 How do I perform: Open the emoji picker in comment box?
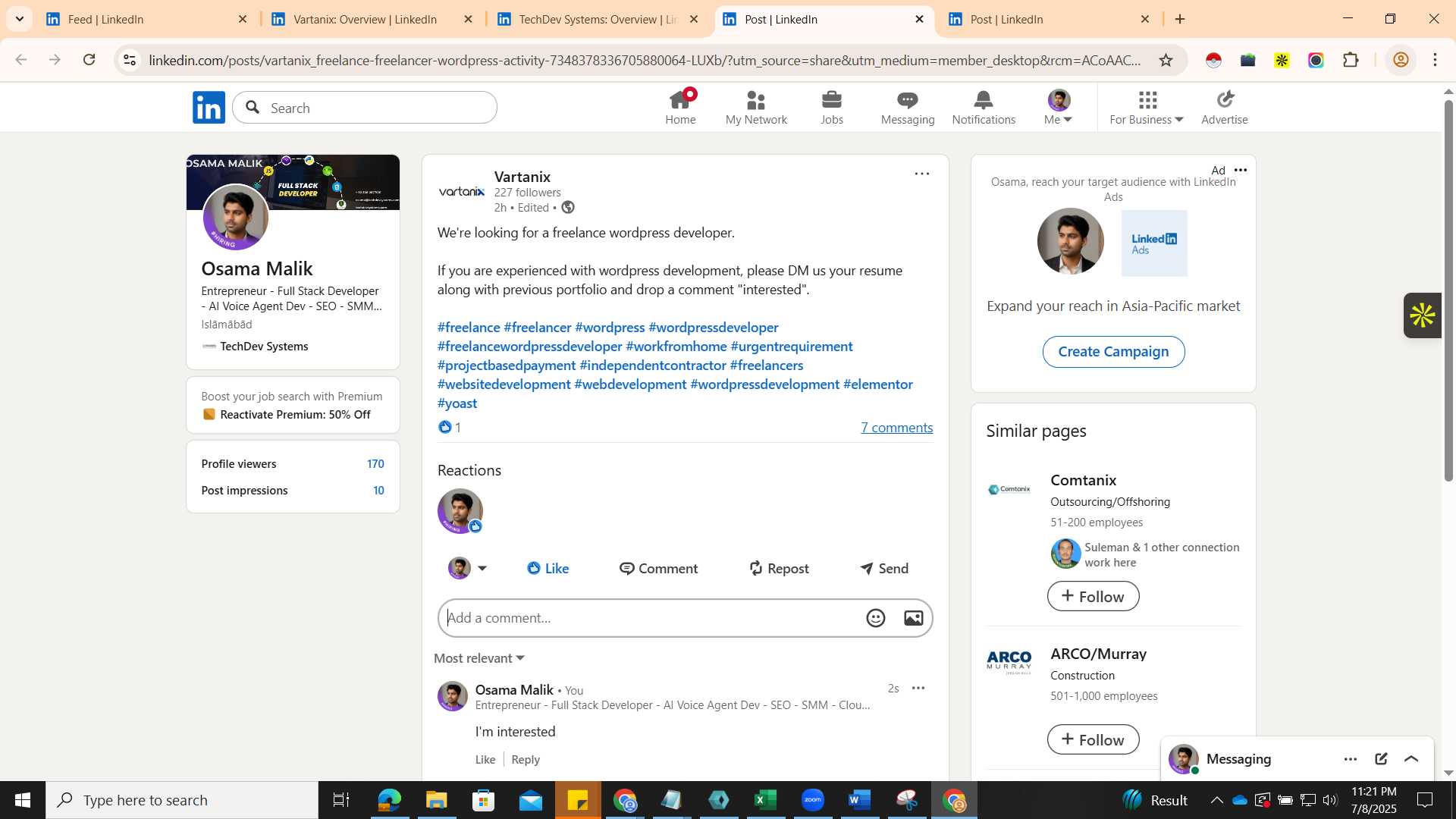coord(876,618)
